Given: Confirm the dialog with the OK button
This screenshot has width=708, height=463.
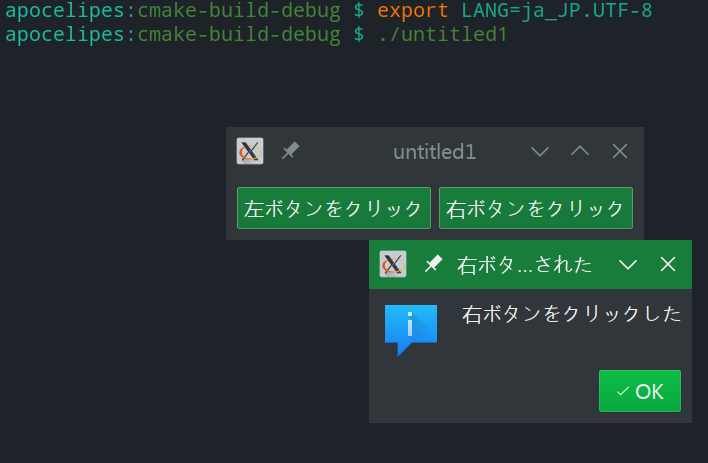Looking at the screenshot, I should (640, 391).
